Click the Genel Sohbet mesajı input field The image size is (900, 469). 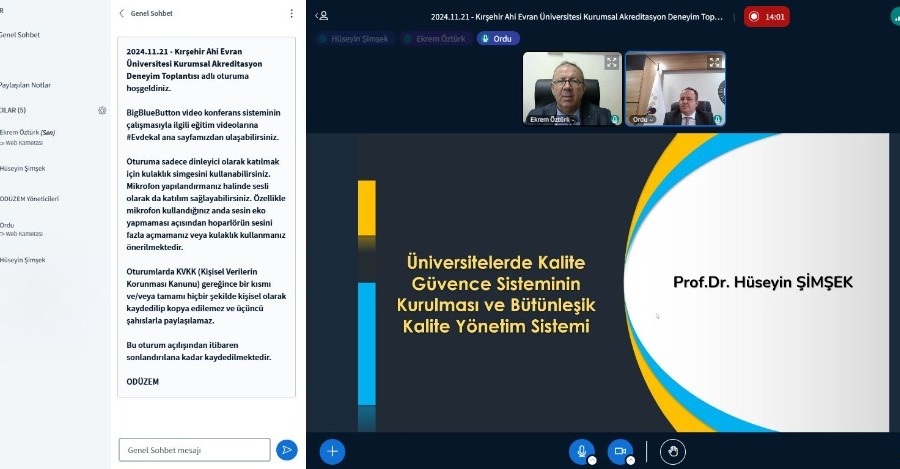[x=195, y=449]
